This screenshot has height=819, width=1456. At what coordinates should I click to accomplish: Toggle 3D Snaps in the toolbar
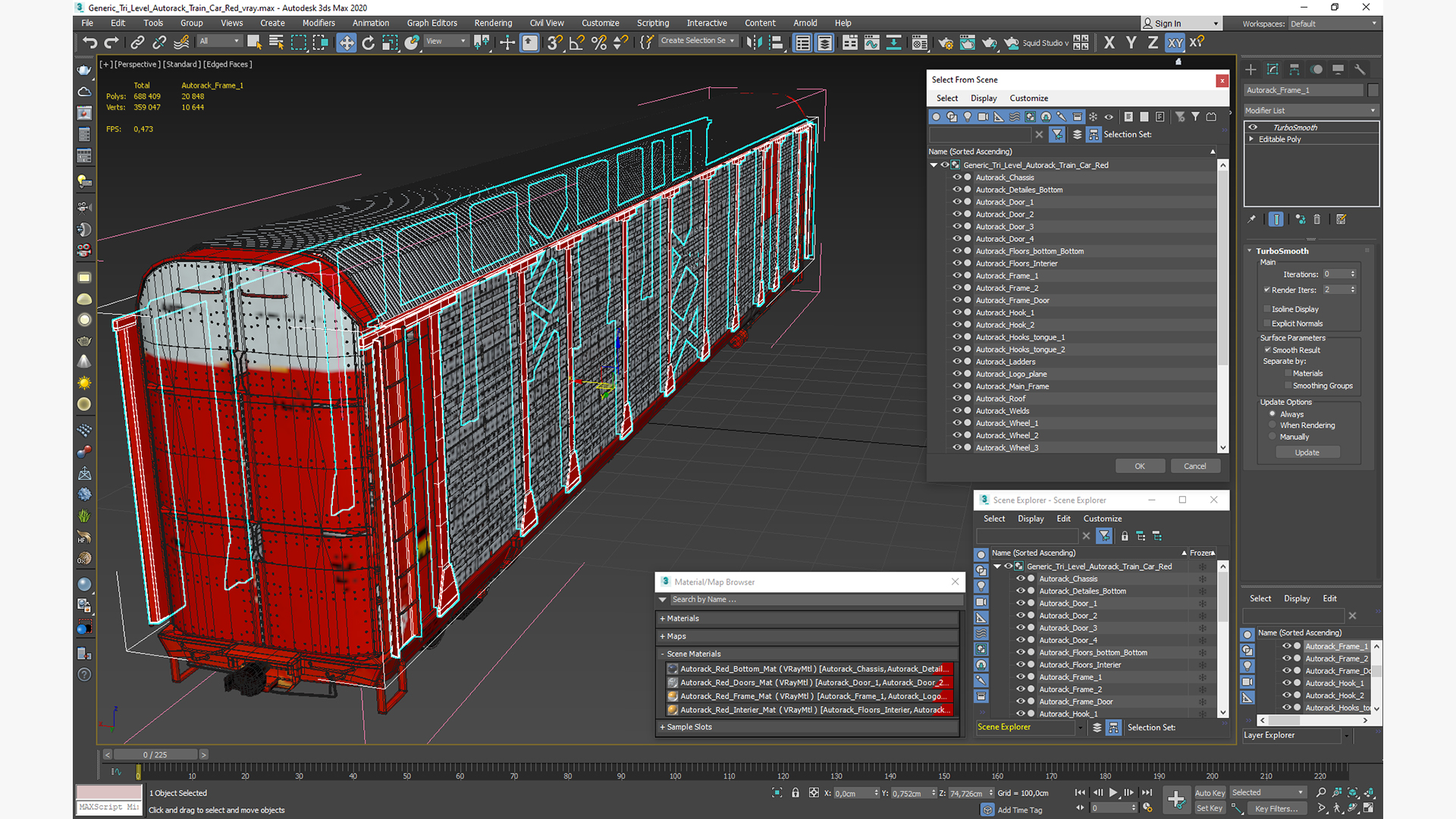(555, 42)
